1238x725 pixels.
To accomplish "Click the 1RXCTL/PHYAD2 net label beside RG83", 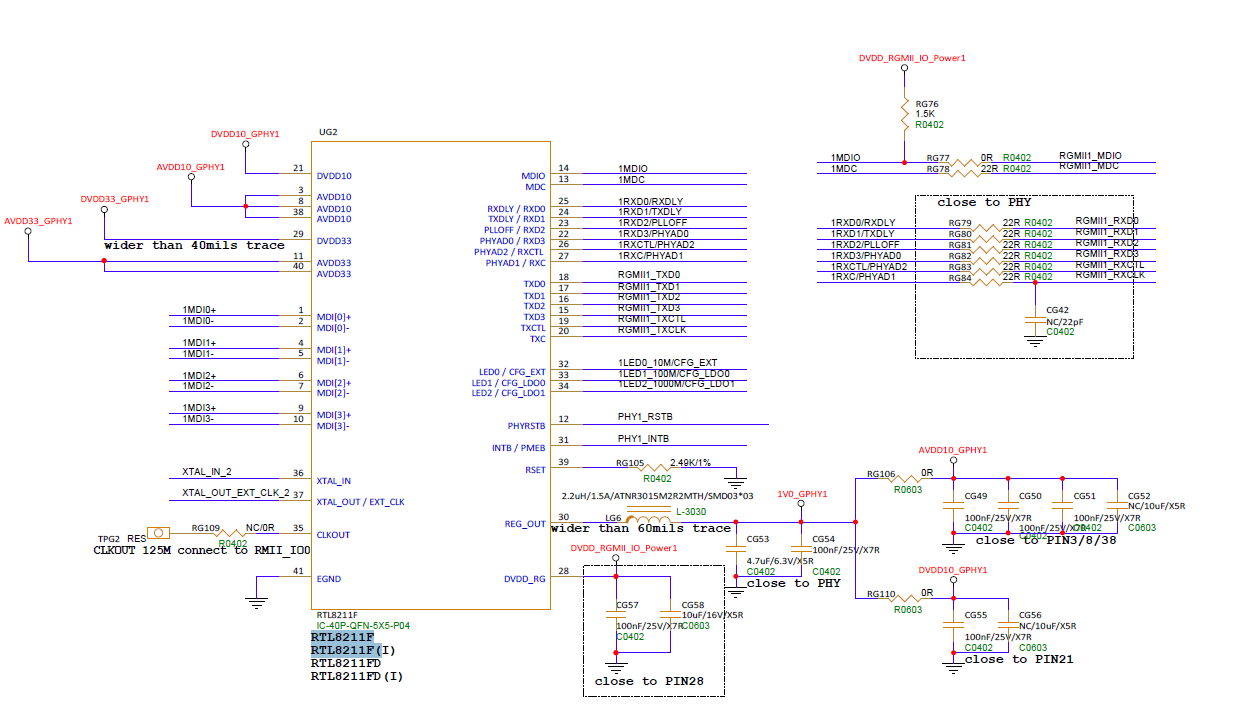I will [869, 266].
